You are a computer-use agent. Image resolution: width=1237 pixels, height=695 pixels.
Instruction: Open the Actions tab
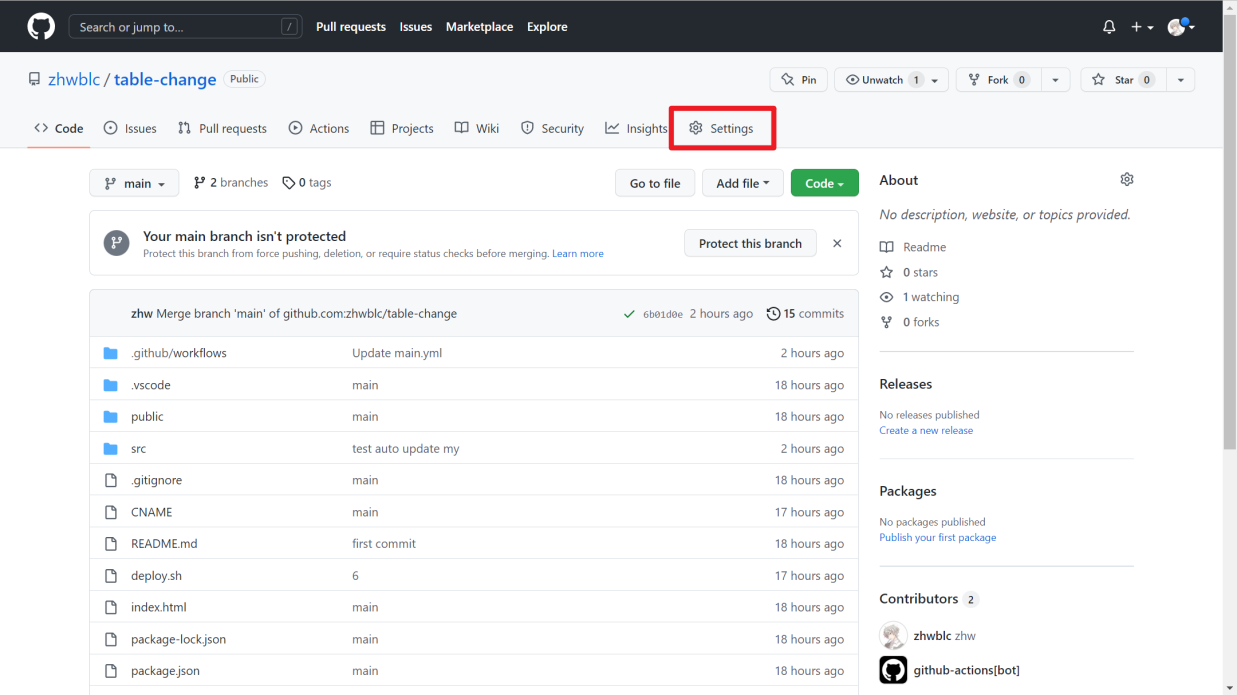[x=319, y=128]
